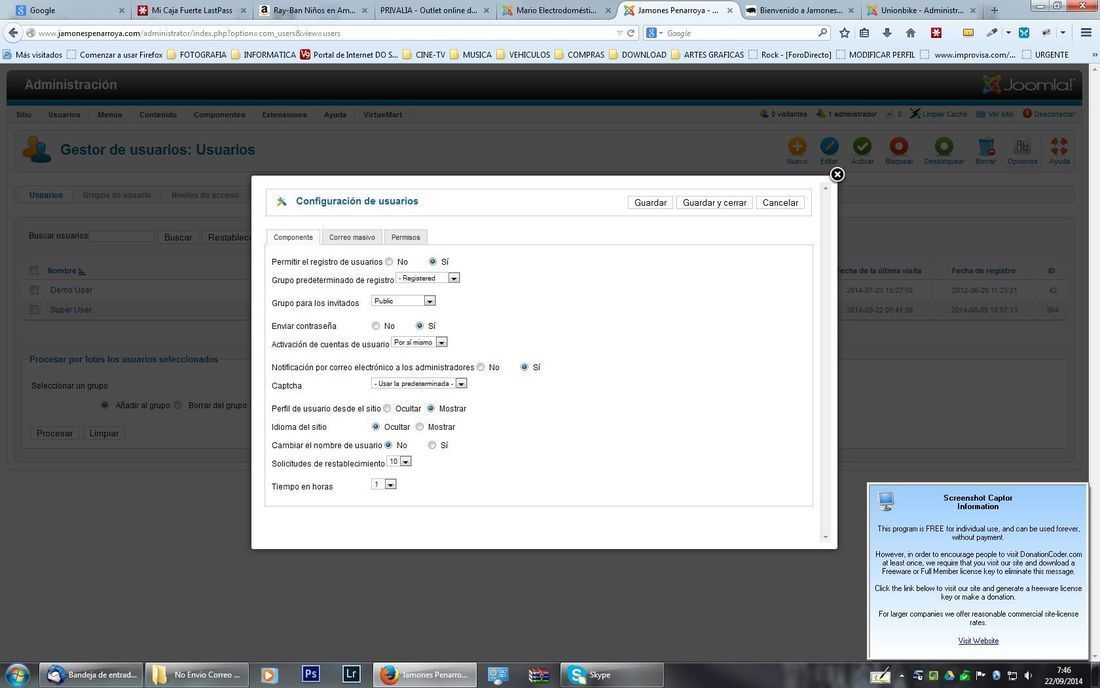Screen dimensions: 1100x688
Task: Set Enviar contraseña to No
Action: [x=376, y=326]
